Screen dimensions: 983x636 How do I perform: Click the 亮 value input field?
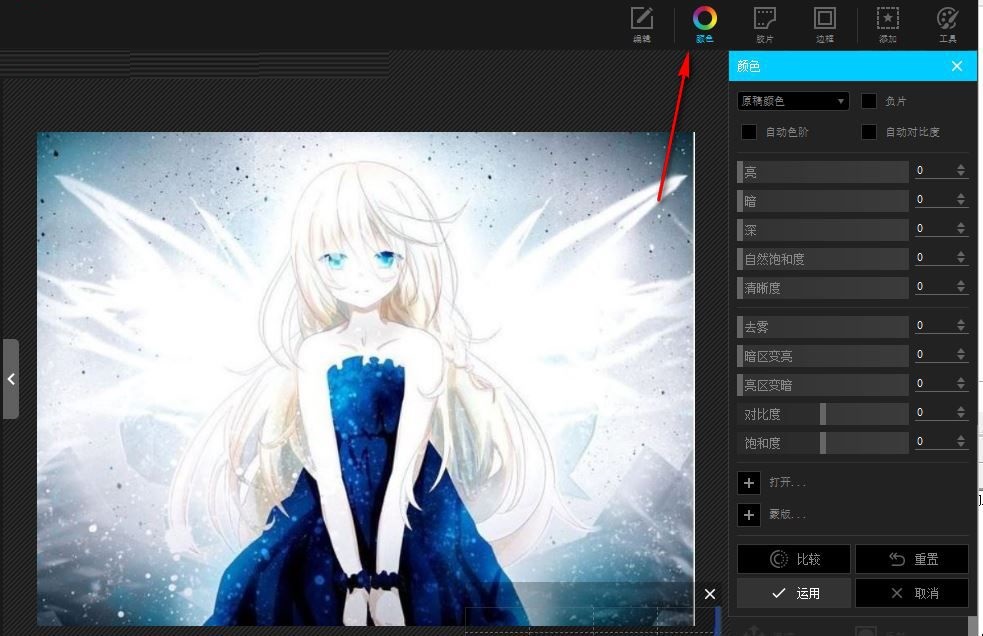[933, 170]
